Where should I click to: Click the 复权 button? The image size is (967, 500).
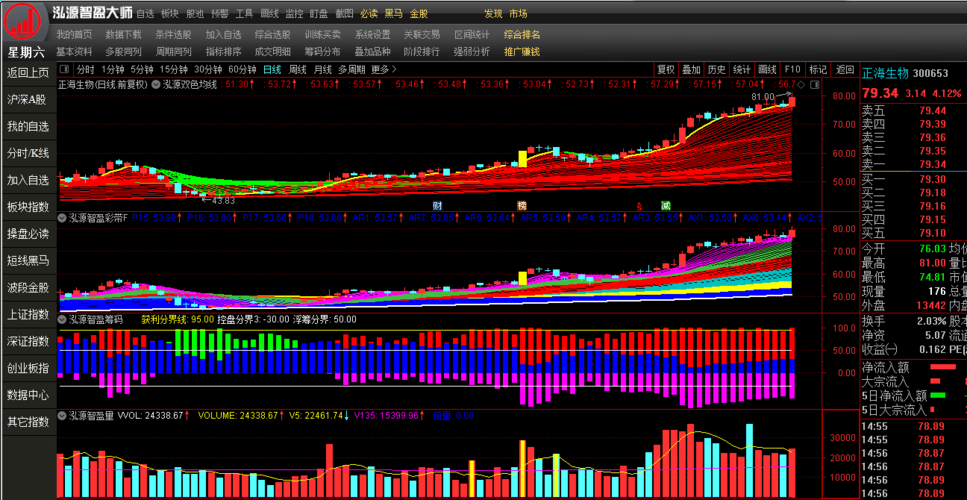[665, 69]
